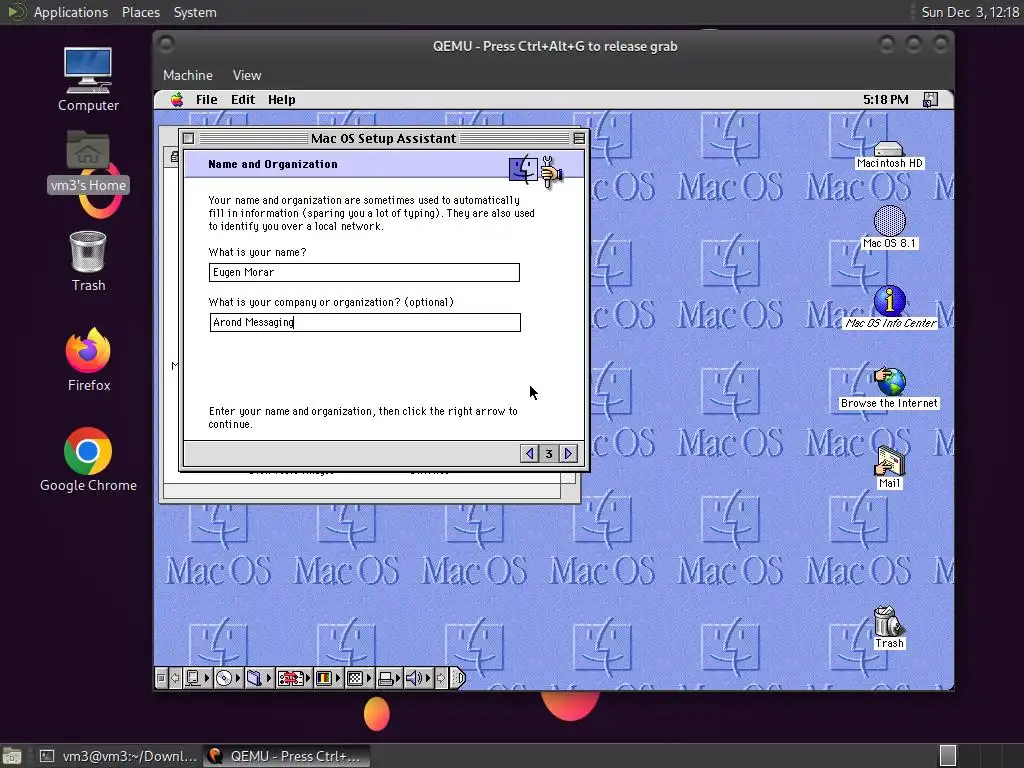Expand the sound volume module's popup arrow
The image size is (1024, 768).
(x=428, y=678)
